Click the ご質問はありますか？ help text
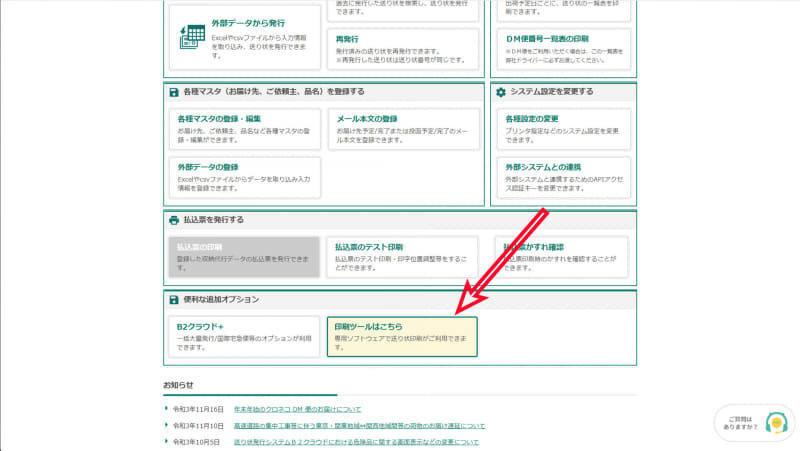This screenshot has height=451, width=800. (740, 423)
